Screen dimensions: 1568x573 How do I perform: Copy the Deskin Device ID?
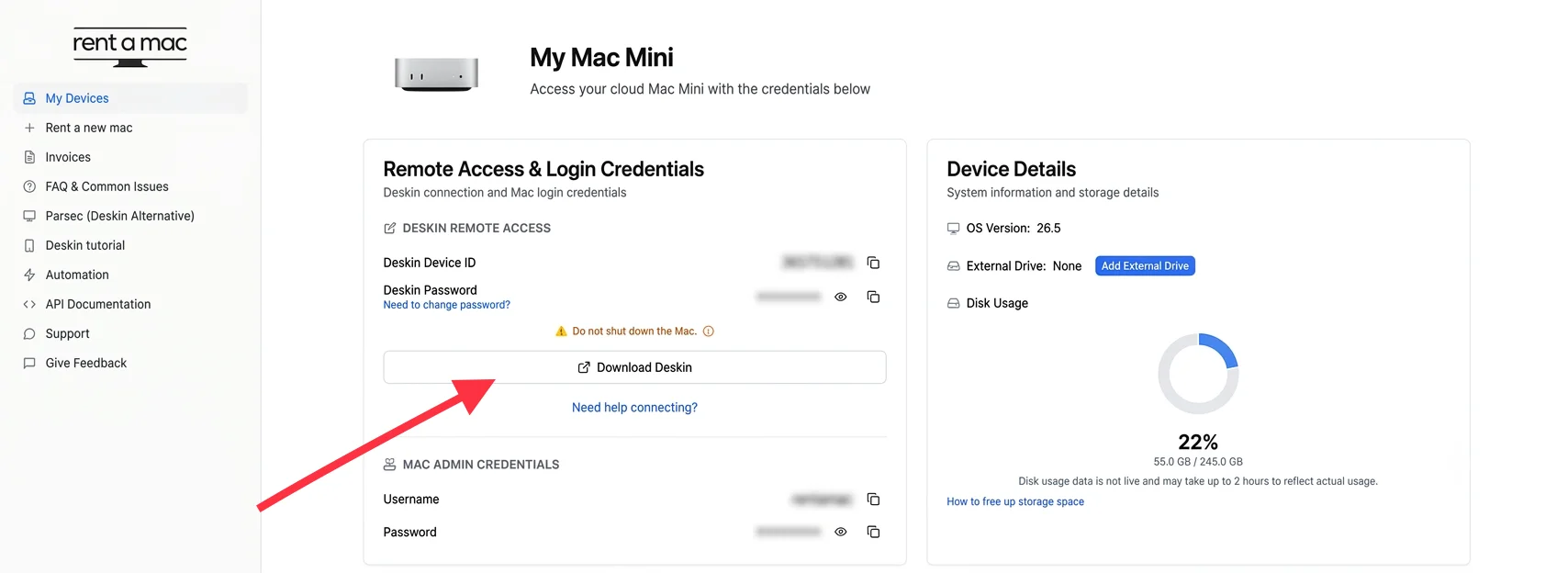[x=873, y=263]
